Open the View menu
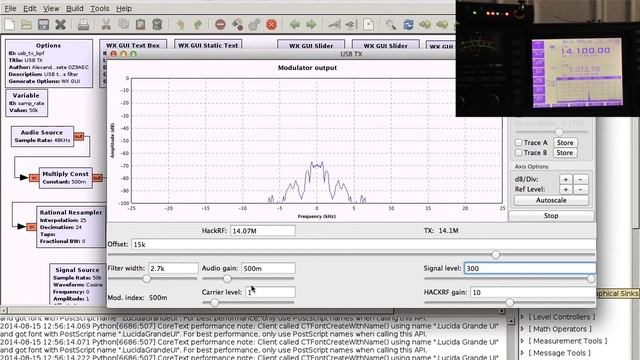Image resolution: width=640 pixels, height=360 pixels. (51, 8)
